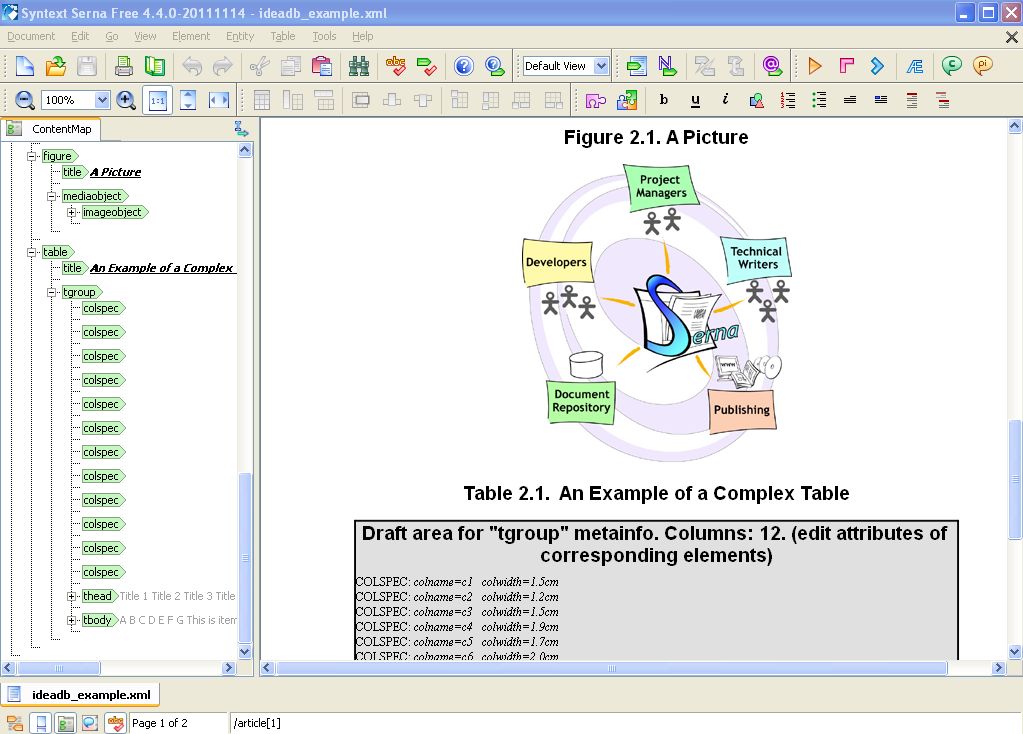Toggle the ContentMap icon in status bar
Image resolution: width=1023 pixels, height=734 pixels.
point(65,723)
